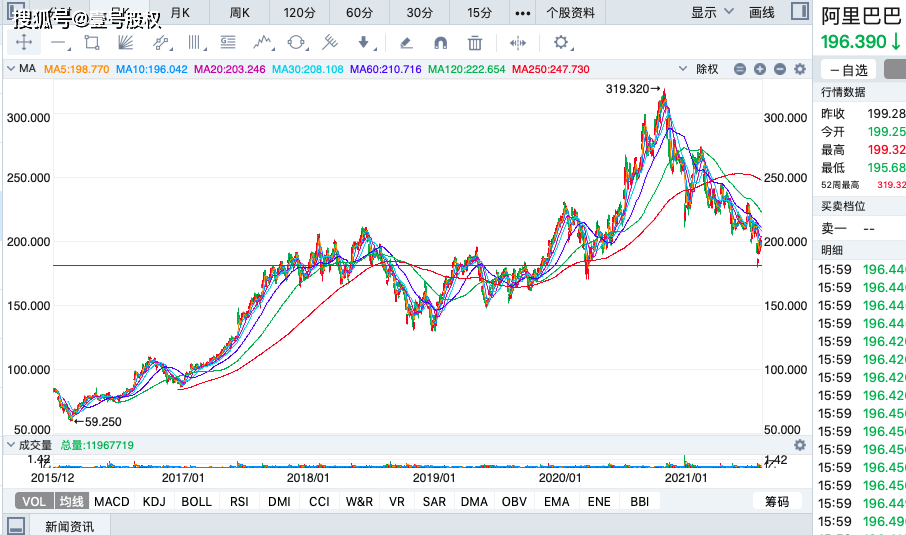Select the ENE indicator
906x535 pixels.
(x=599, y=501)
